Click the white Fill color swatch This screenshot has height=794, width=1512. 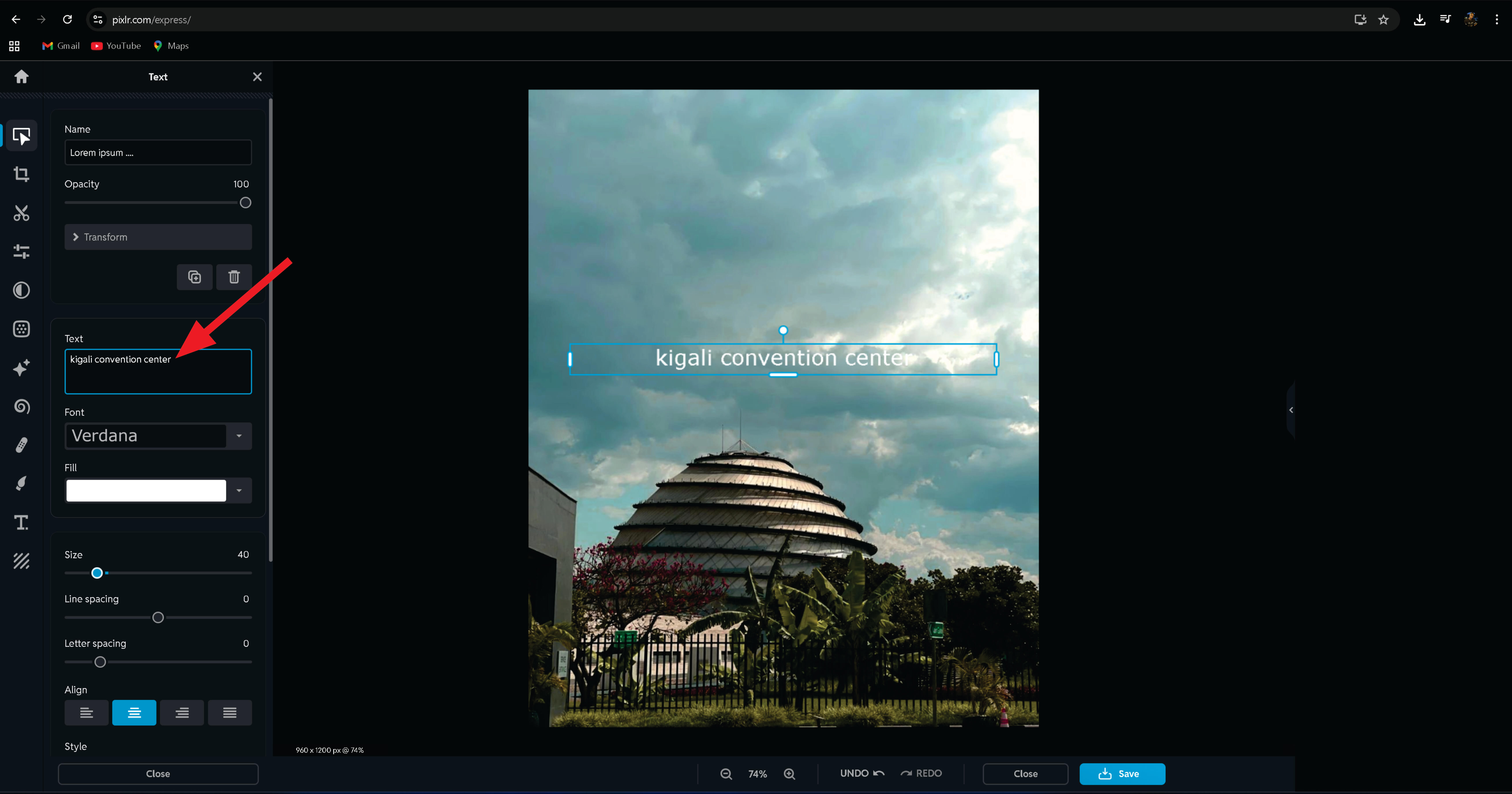tap(146, 491)
